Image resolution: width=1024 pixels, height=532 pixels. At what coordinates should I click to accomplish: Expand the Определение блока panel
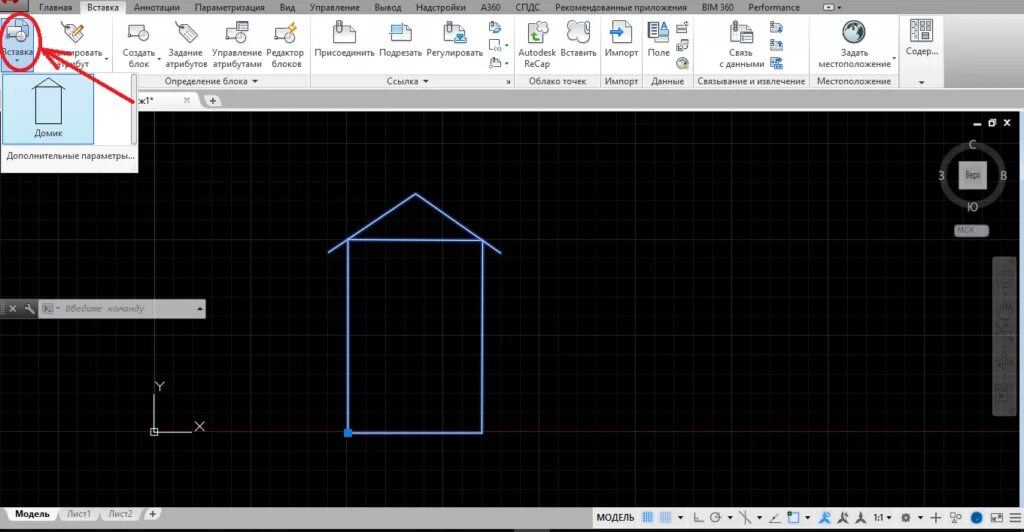click(x=211, y=81)
